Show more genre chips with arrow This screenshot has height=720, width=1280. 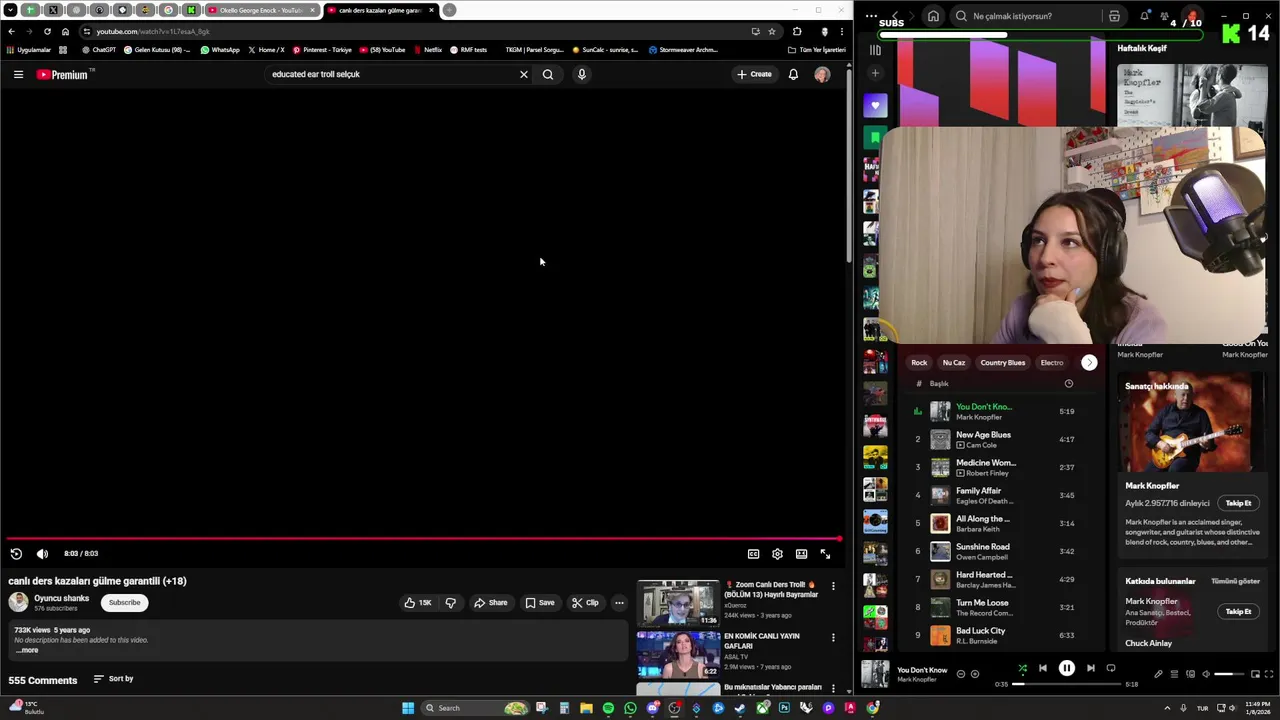pos(1089,363)
